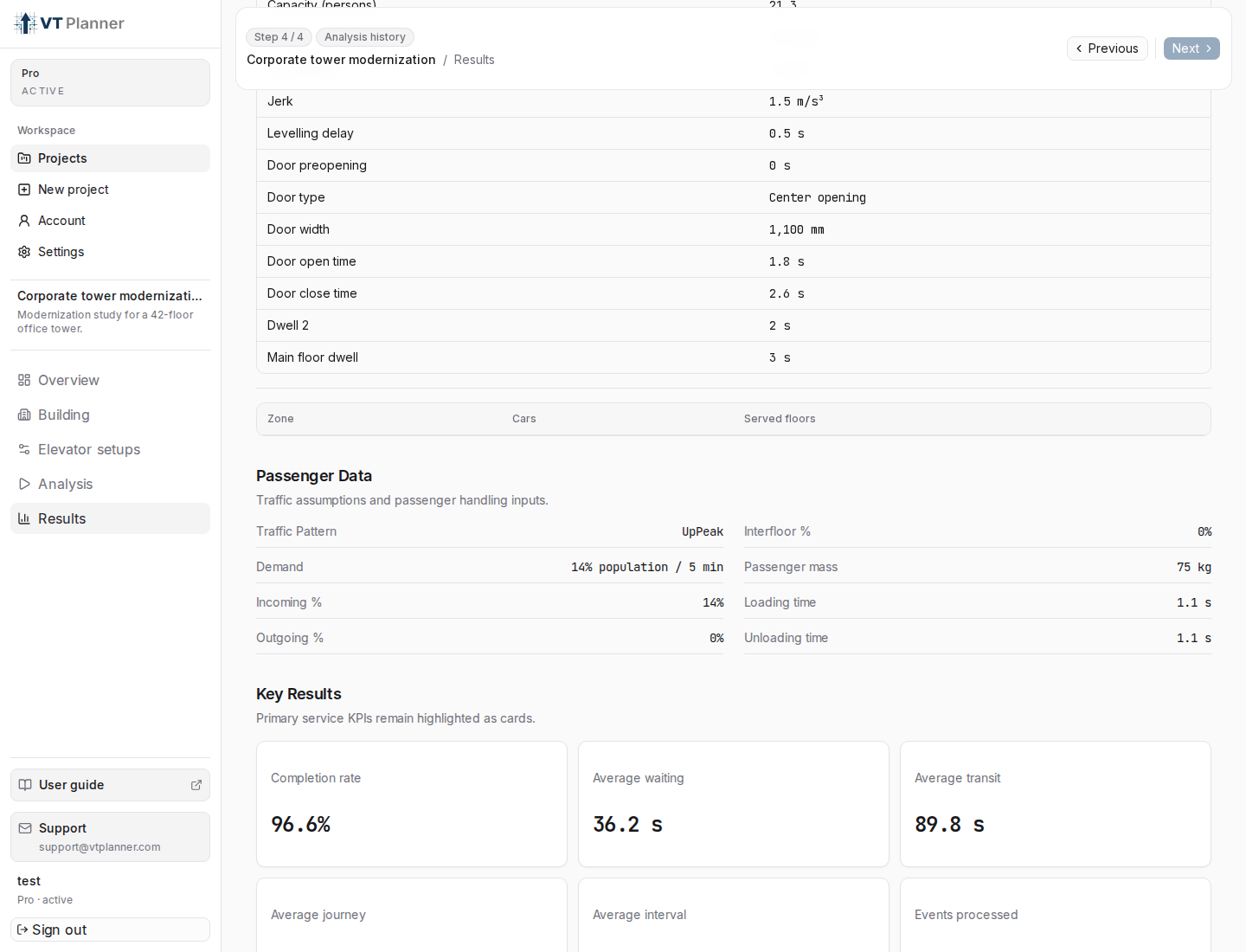This screenshot has height=952, width=1246.
Task: Click the Served floors column header
Action: point(780,419)
